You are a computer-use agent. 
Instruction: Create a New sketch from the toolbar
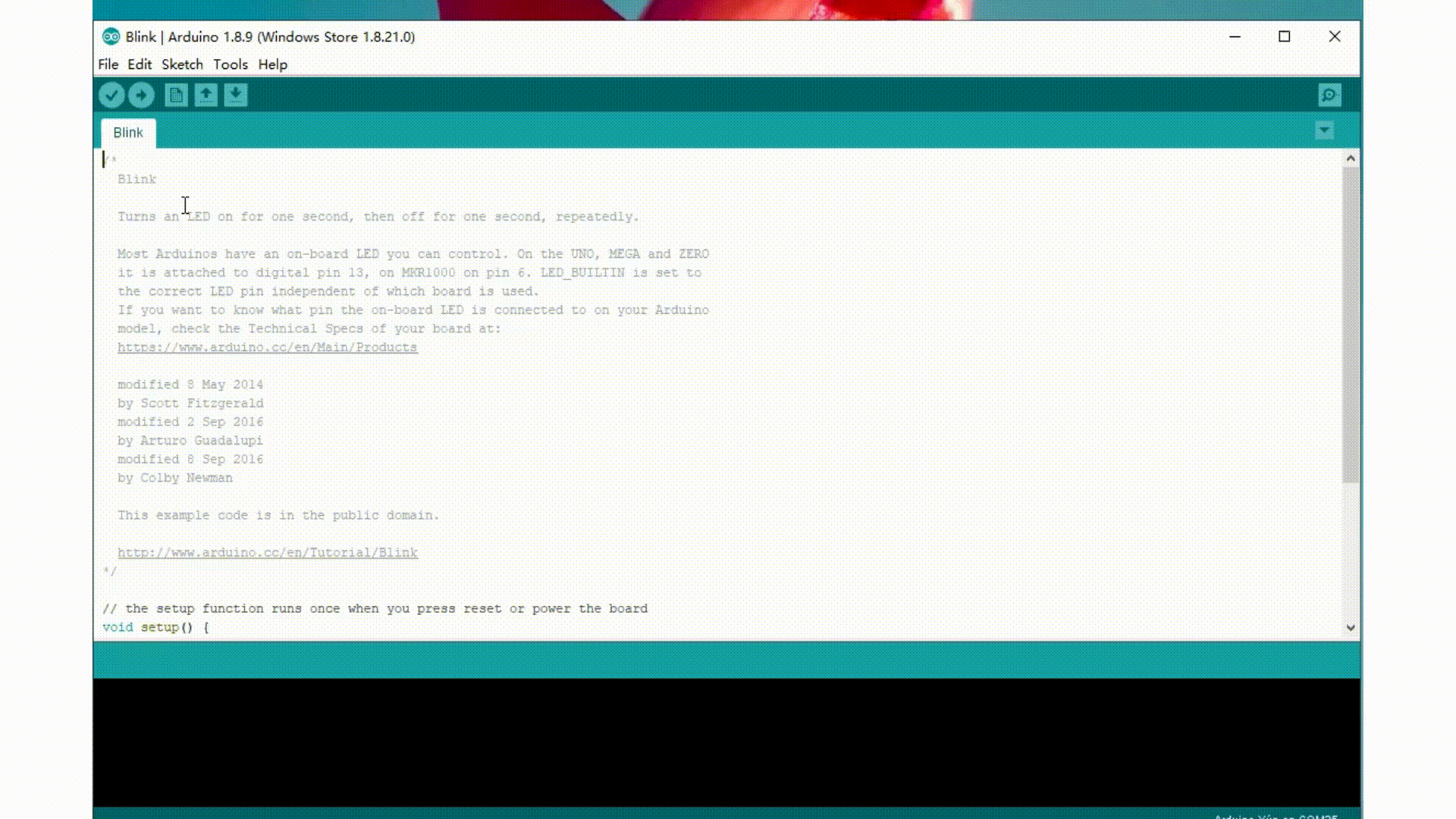(176, 95)
